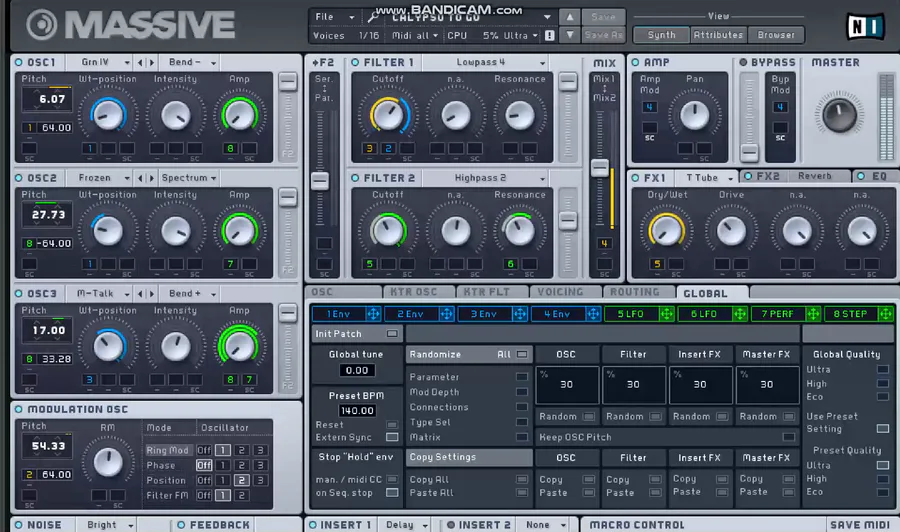Click the exclamation panic button
This screenshot has height=532, width=900.
[549, 36]
